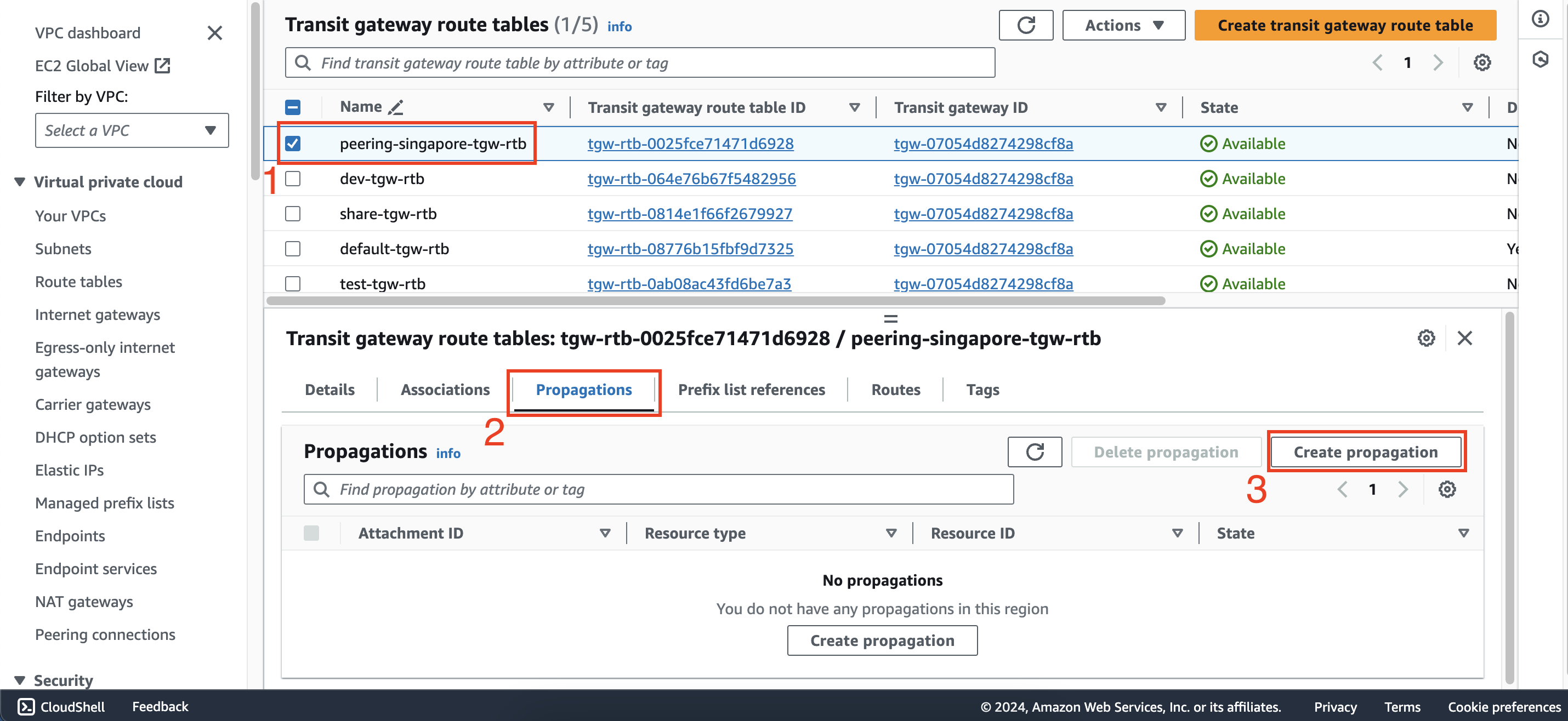
Task: Switch to the Associations tab
Action: pos(445,389)
